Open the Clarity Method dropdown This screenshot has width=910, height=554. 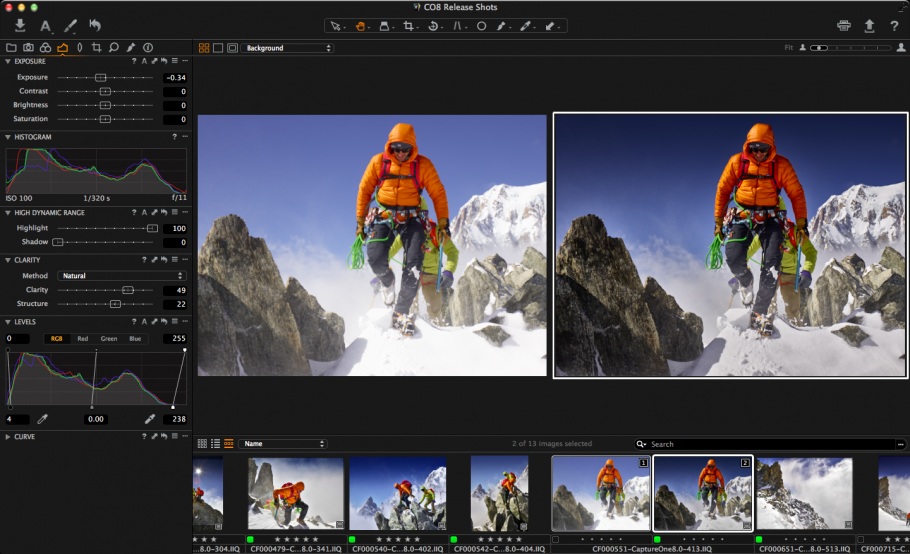pos(121,275)
